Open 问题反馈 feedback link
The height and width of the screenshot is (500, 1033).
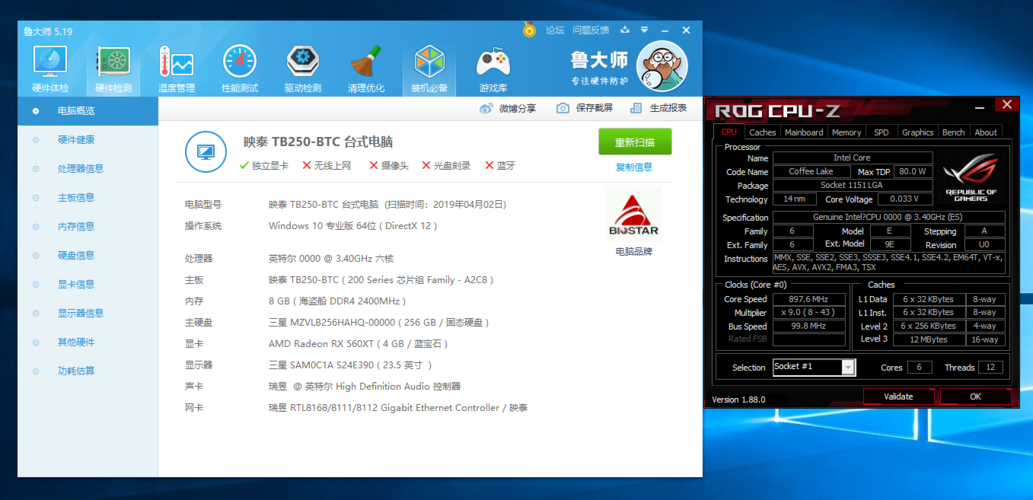point(591,30)
